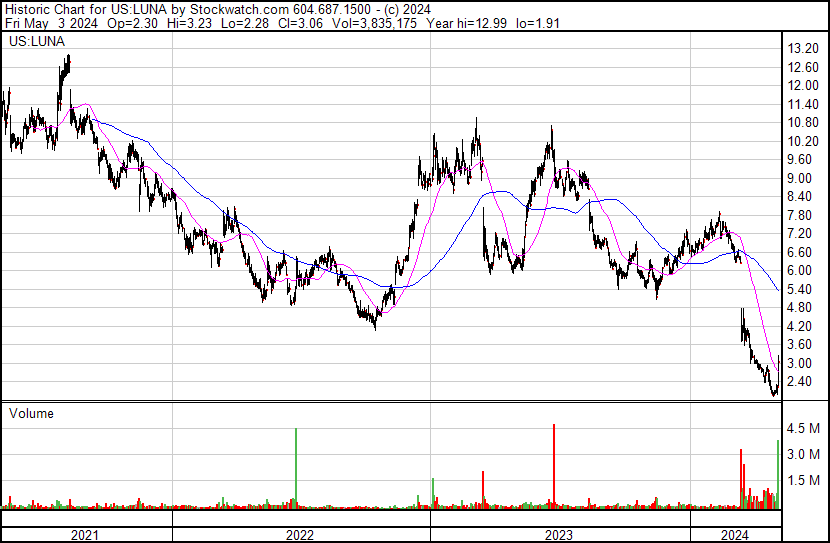Click the Op=2.30 opening price in header

tap(132, 23)
